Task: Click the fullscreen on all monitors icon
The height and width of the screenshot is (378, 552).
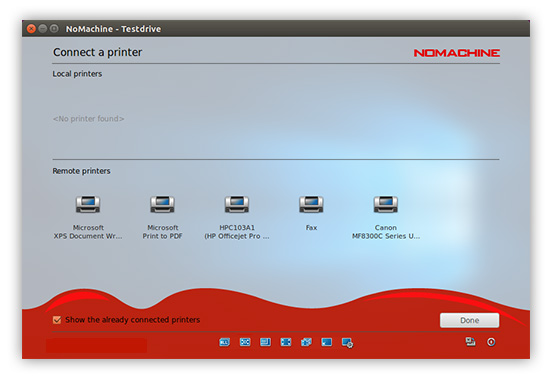Action: click(306, 342)
